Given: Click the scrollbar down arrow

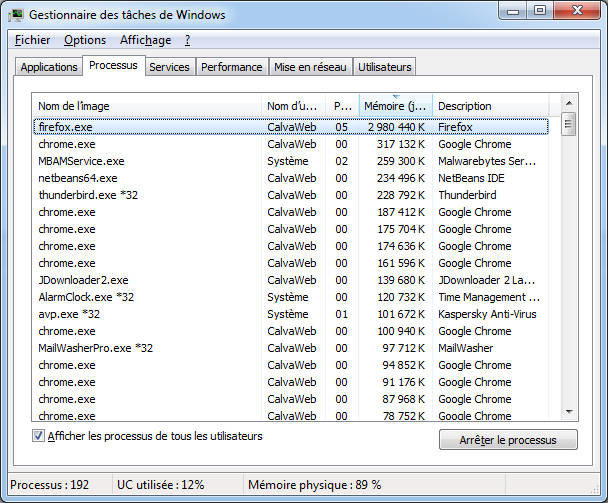Looking at the screenshot, I should tap(569, 412).
